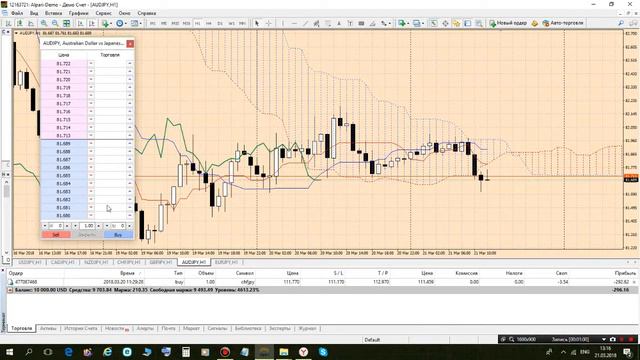Open the indicators list dropdown
This screenshot has width=640, height=360.
click(107, 23)
